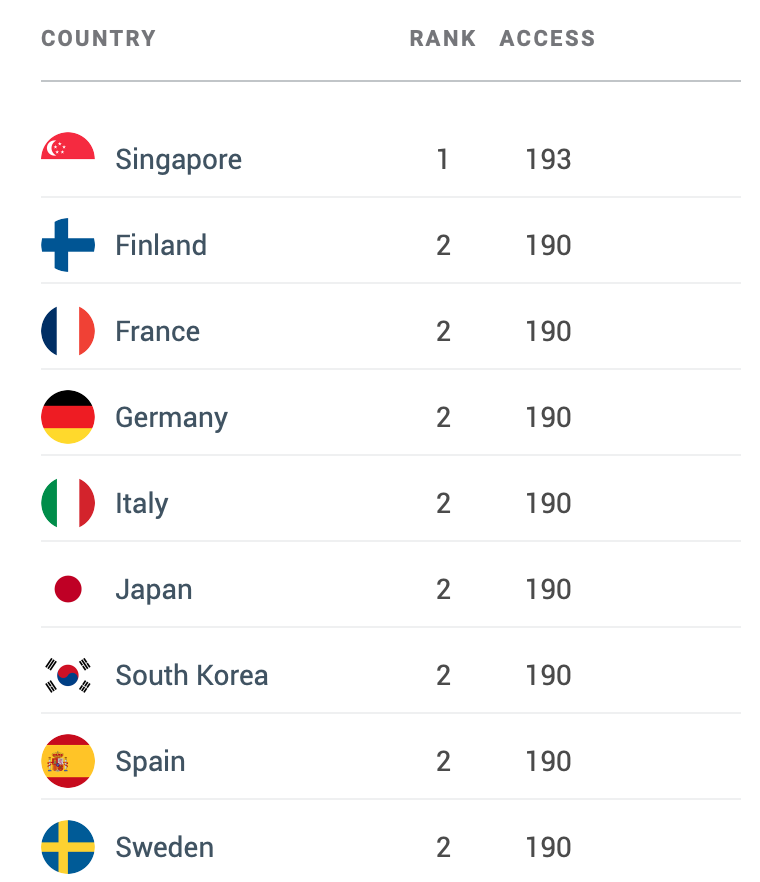Click the Sweden flag icon
This screenshot has height=882, width=760.
[x=68, y=847]
